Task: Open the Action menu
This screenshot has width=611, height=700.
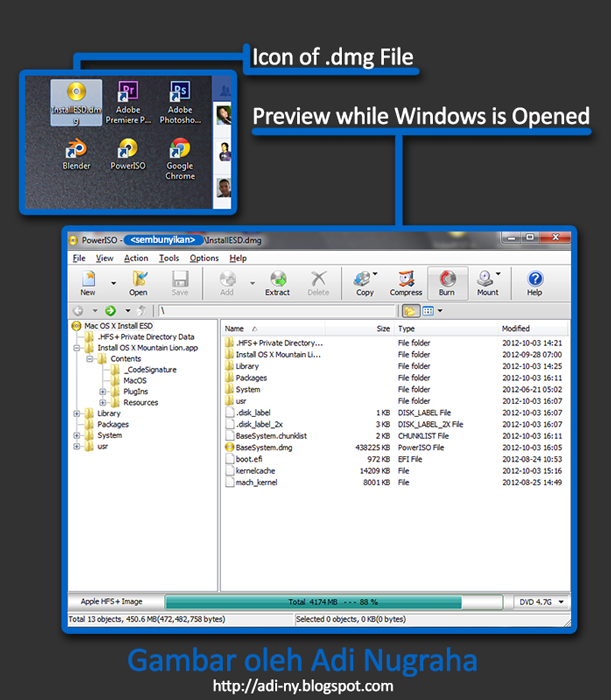Action: pyautogui.click(x=136, y=258)
